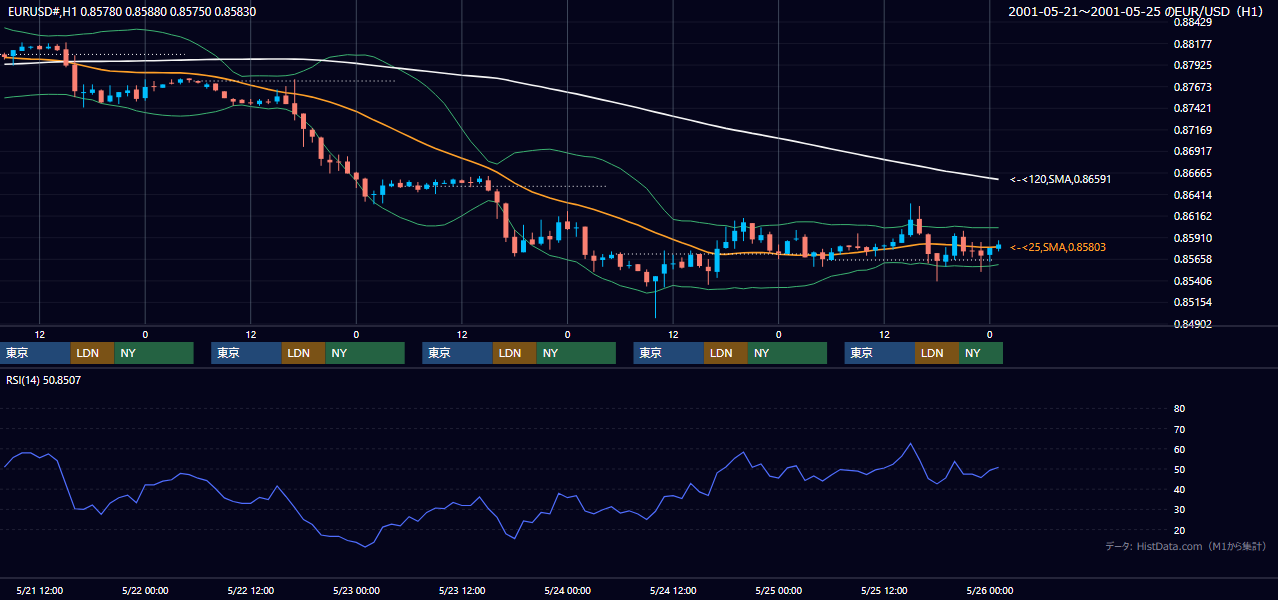This screenshot has height=600, width=1278.
Task: Select the 5/23 00:00 date axis label
Action: (356, 590)
